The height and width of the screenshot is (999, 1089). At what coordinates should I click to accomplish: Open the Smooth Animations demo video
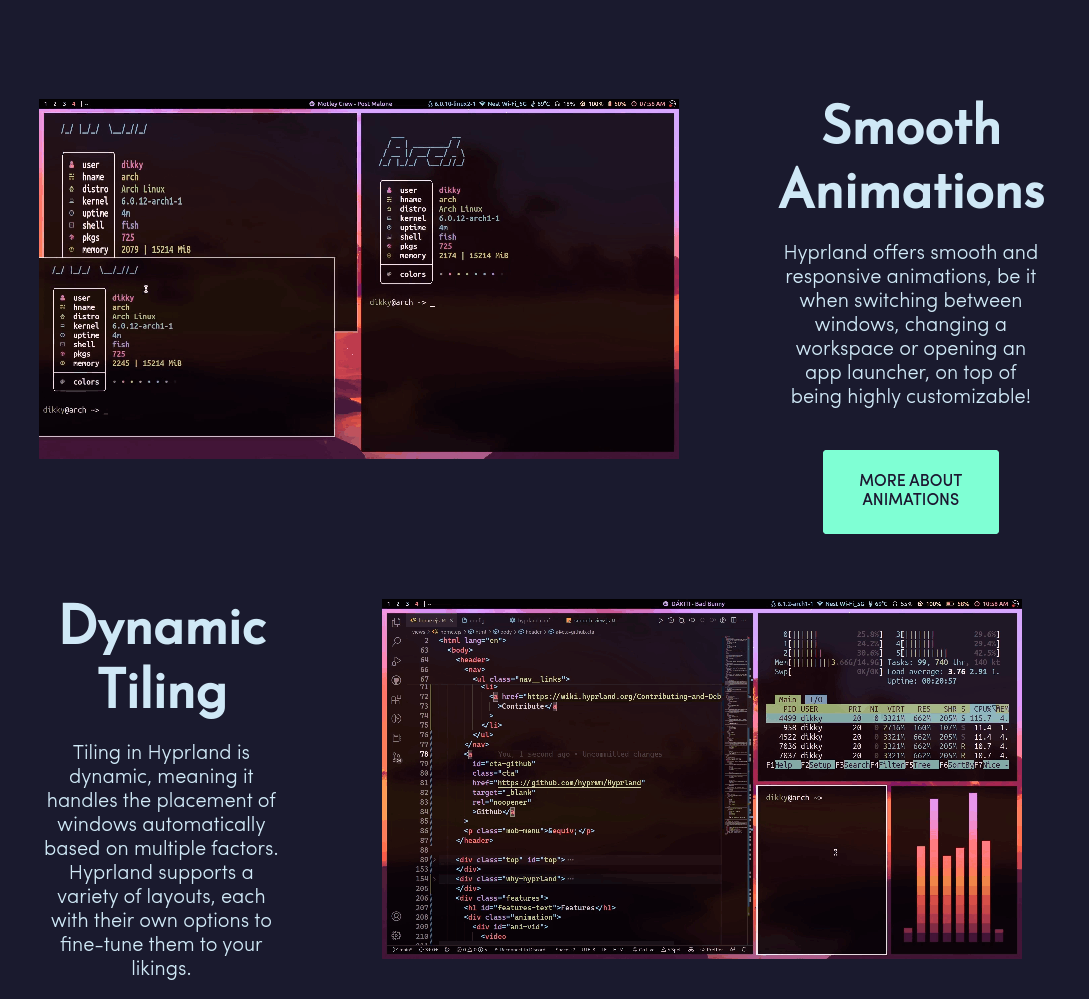(x=358, y=279)
